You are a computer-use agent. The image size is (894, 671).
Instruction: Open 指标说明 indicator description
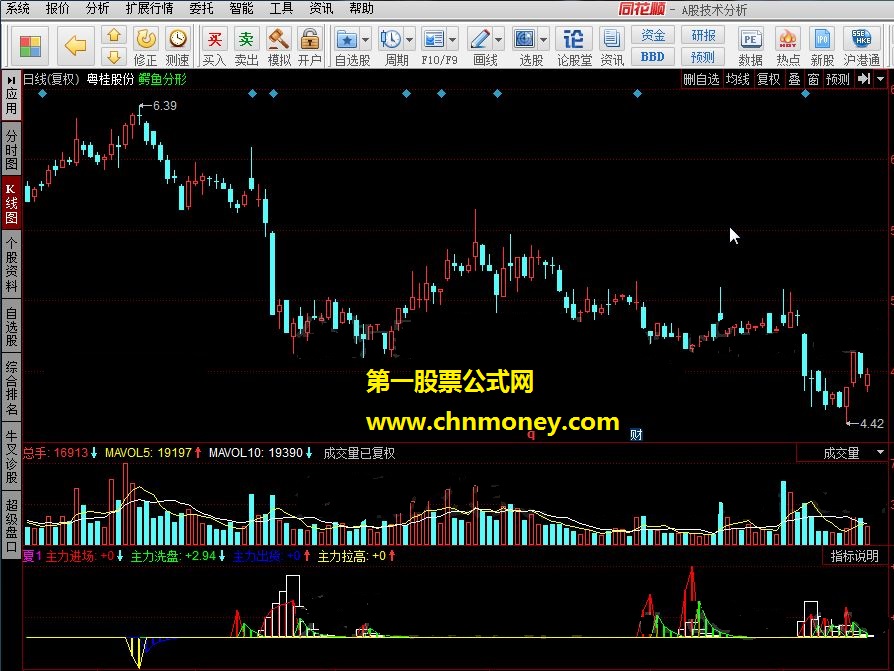tap(855, 556)
